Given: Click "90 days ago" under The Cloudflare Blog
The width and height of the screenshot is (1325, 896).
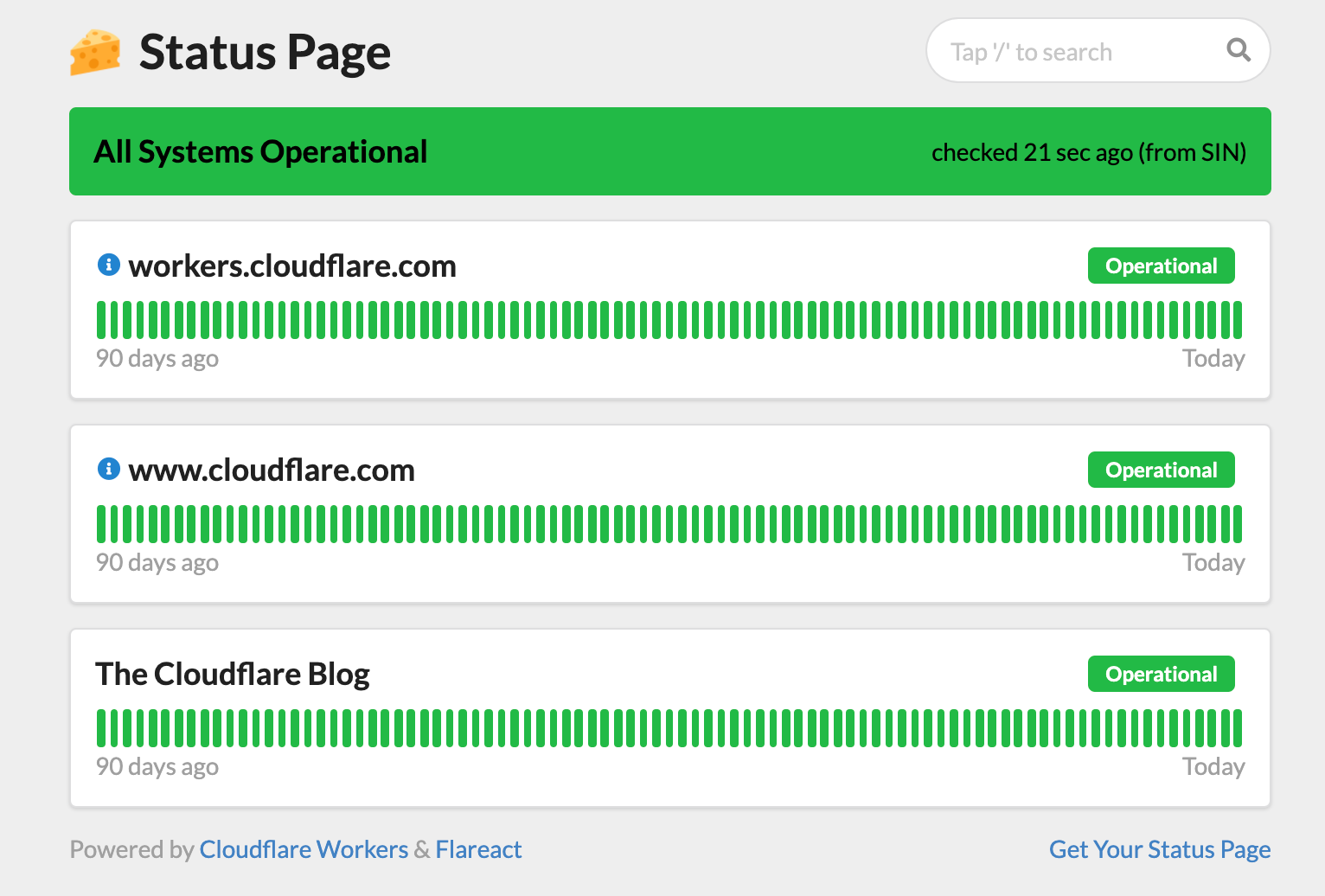Looking at the screenshot, I should click(157, 767).
